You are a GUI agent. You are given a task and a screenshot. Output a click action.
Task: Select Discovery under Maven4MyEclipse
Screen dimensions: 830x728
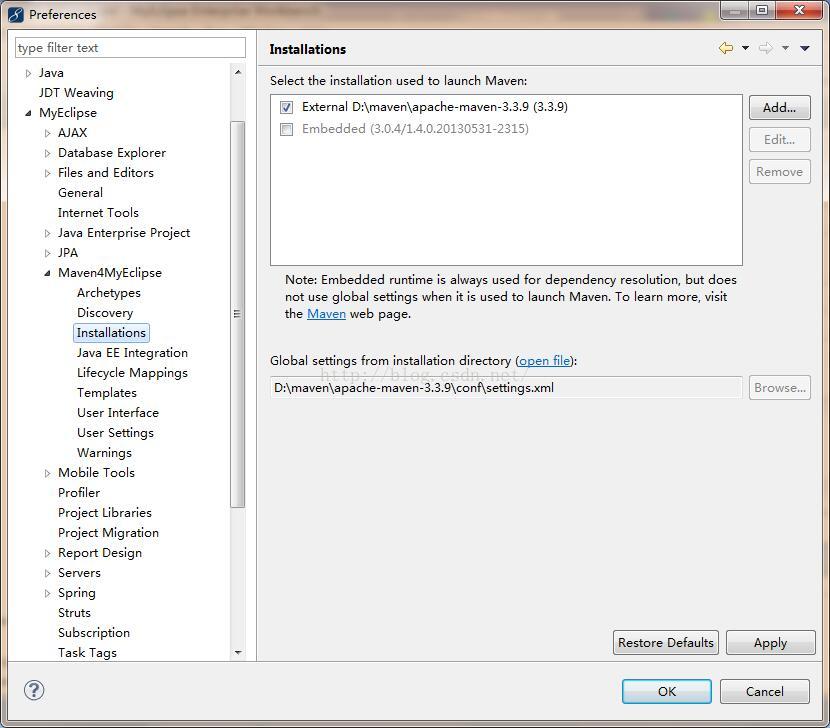click(x=105, y=313)
